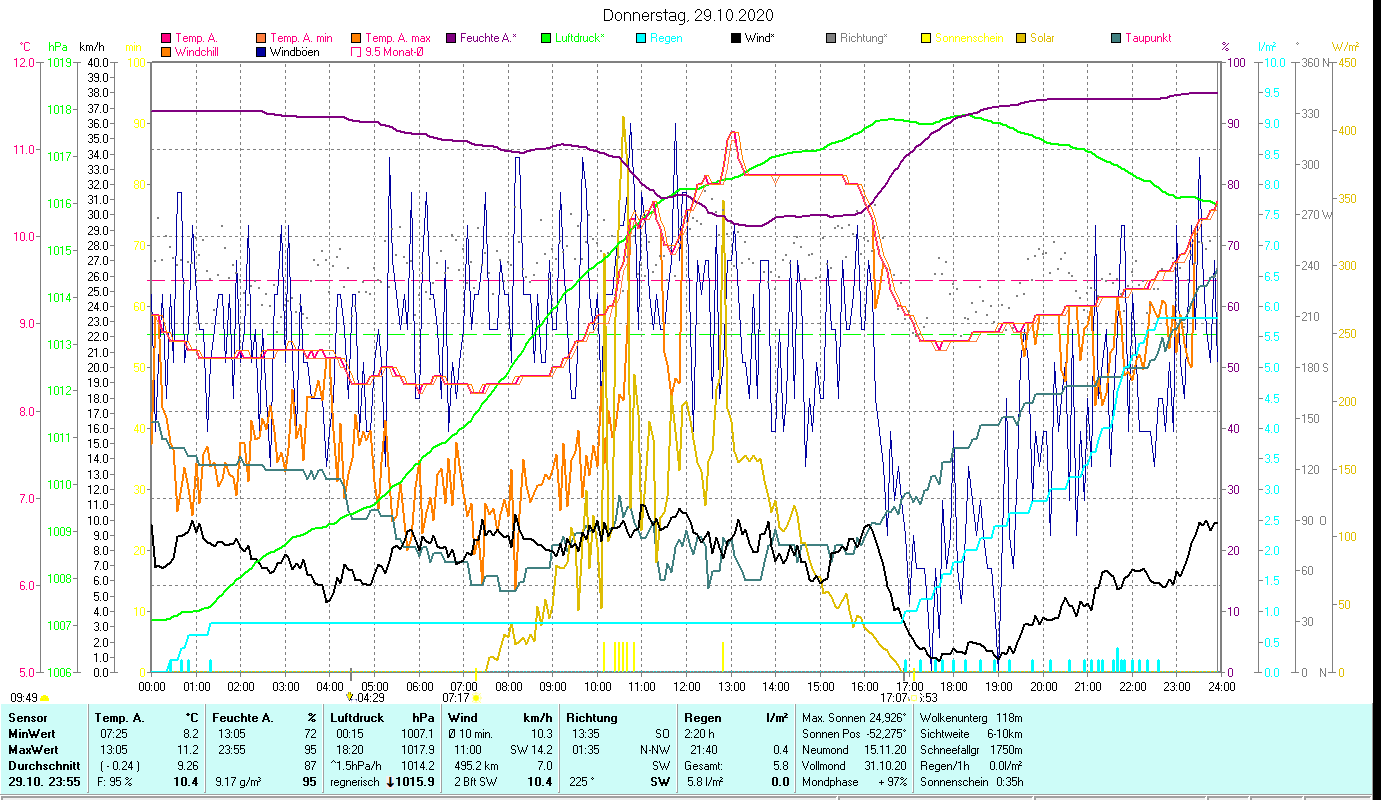Click the 'Wind' column header in table
Image resolution: width=1381 pixels, height=800 pixels.
tap(463, 718)
